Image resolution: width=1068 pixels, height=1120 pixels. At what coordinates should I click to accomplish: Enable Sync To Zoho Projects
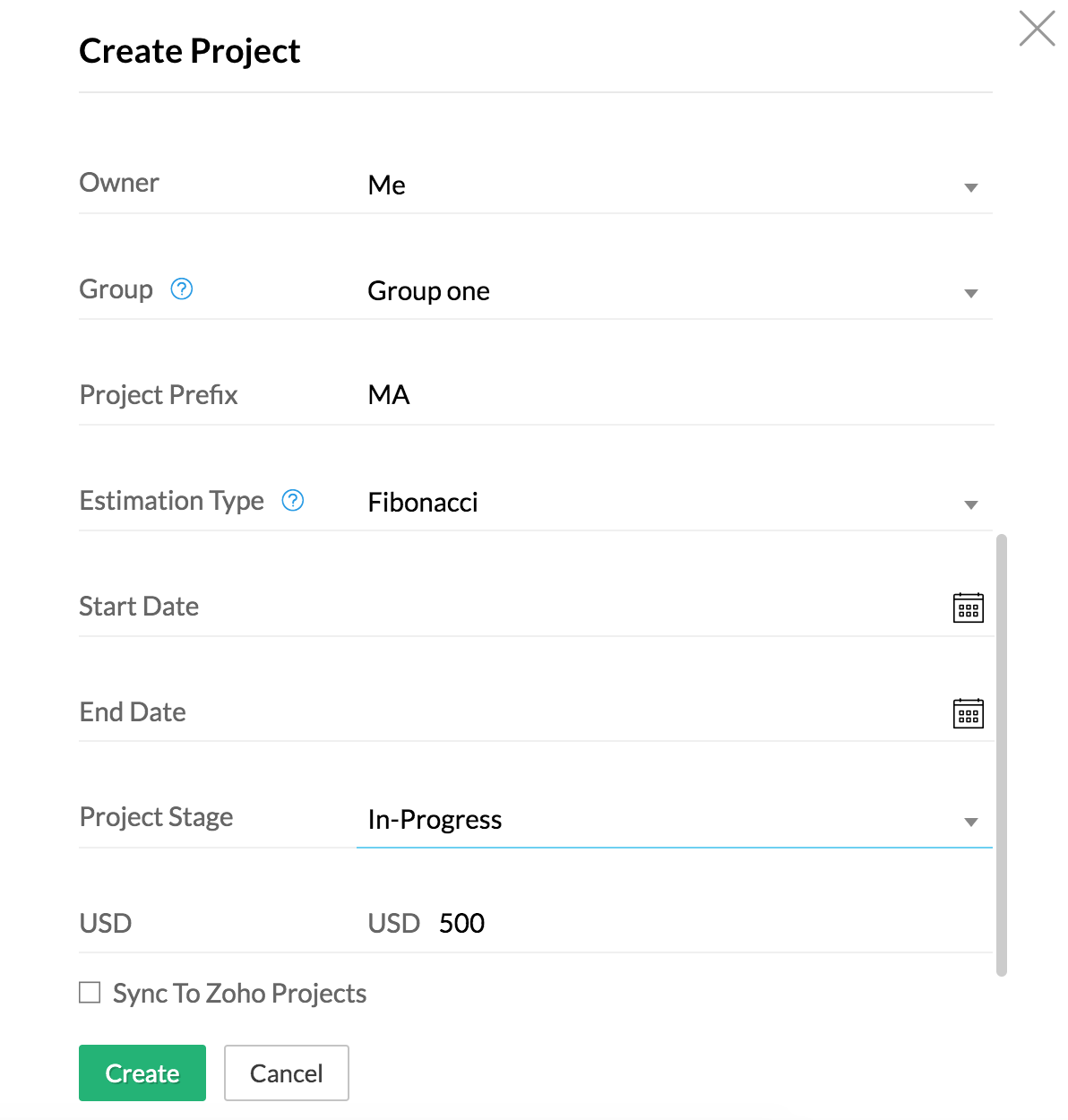[89, 993]
